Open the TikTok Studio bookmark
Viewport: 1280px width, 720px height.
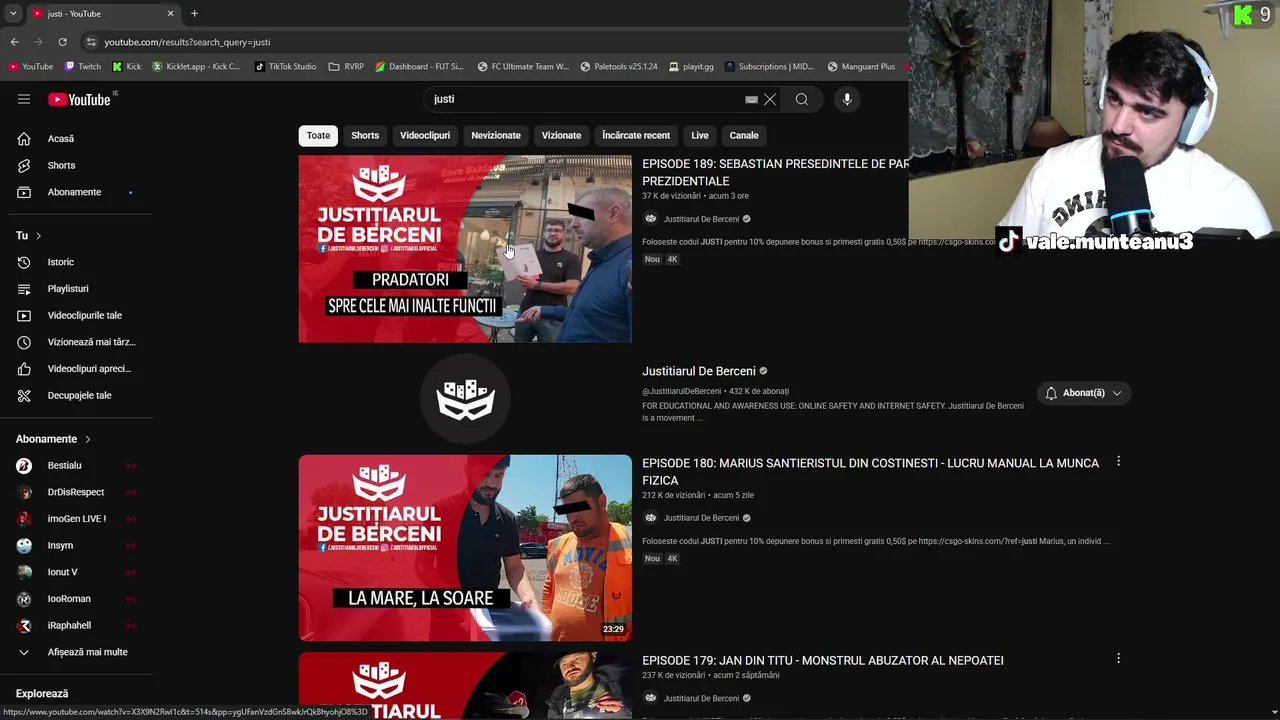click(285, 67)
